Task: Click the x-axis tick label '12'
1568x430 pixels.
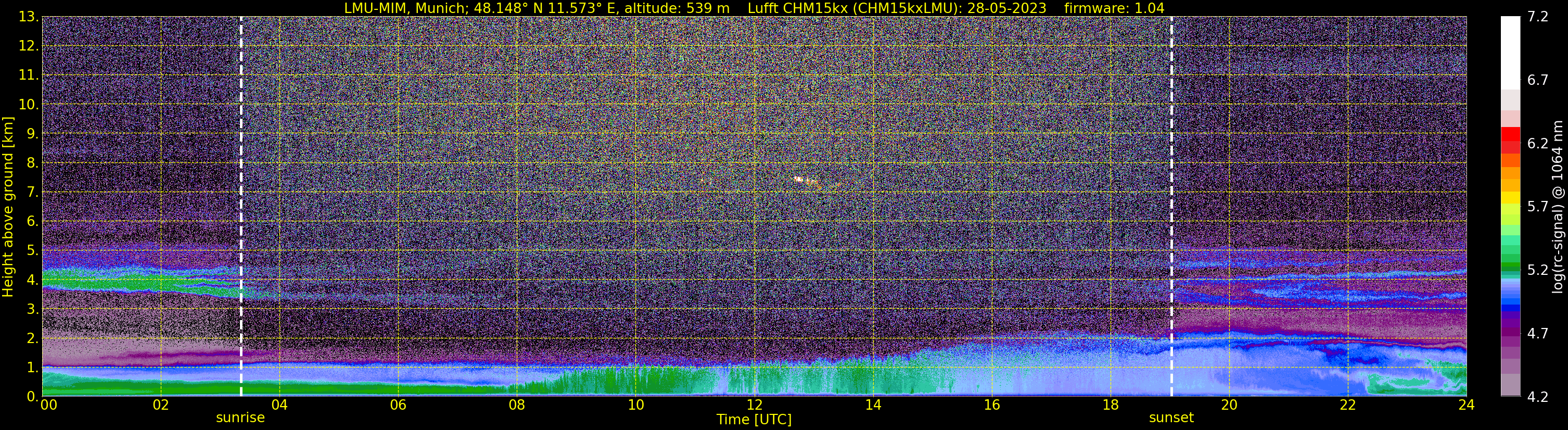Action: (754, 405)
